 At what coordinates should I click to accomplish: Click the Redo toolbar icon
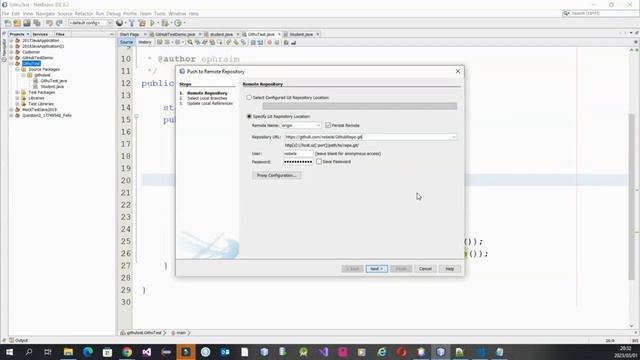click(59, 23)
